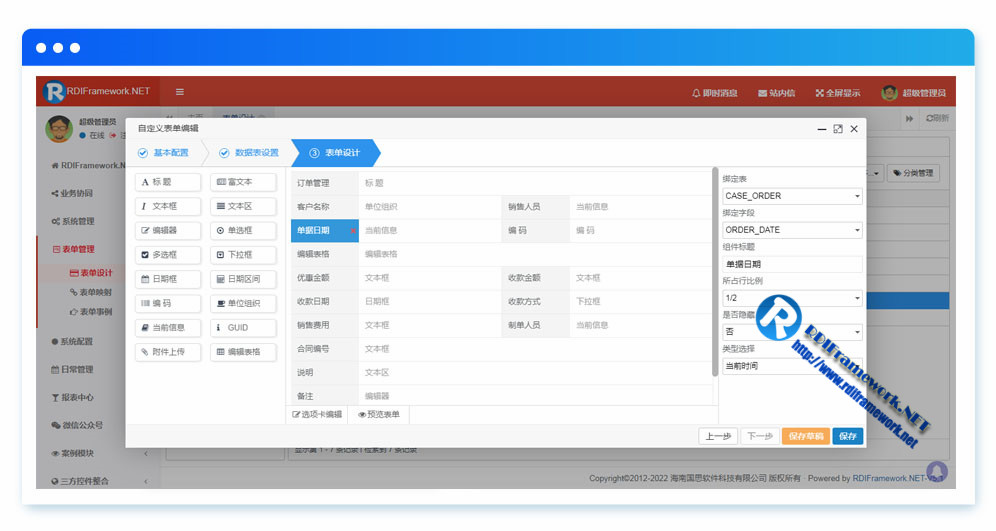Open the 所占行比例 1/2 dropdown

tap(792, 297)
